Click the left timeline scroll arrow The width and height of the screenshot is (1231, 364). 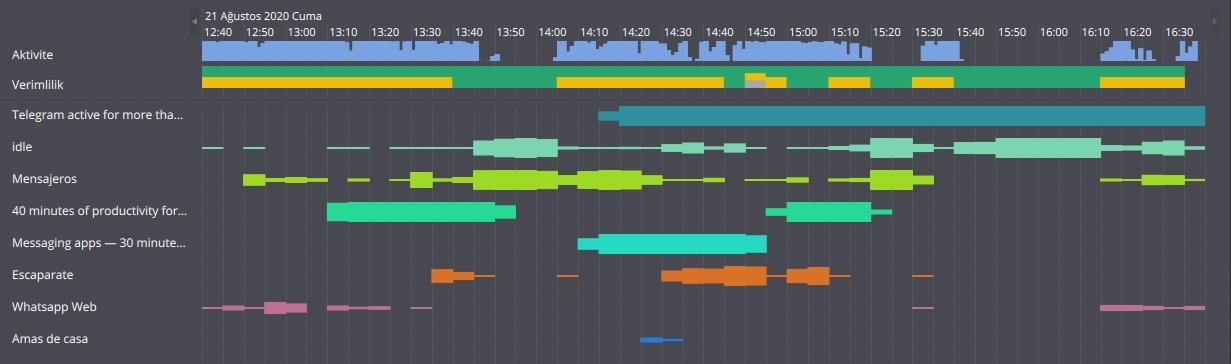coord(195,21)
